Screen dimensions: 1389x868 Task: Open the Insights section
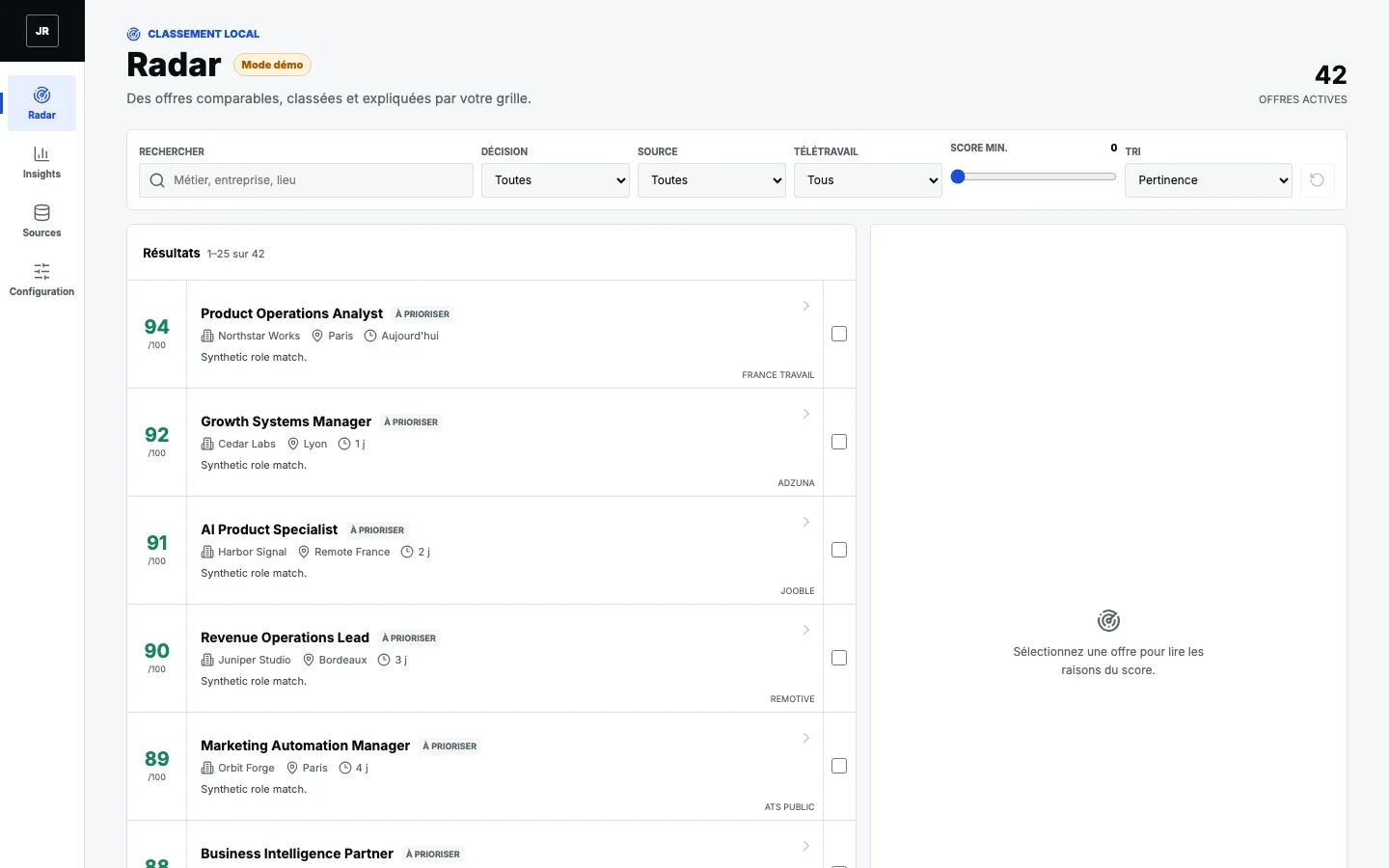pos(41,162)
